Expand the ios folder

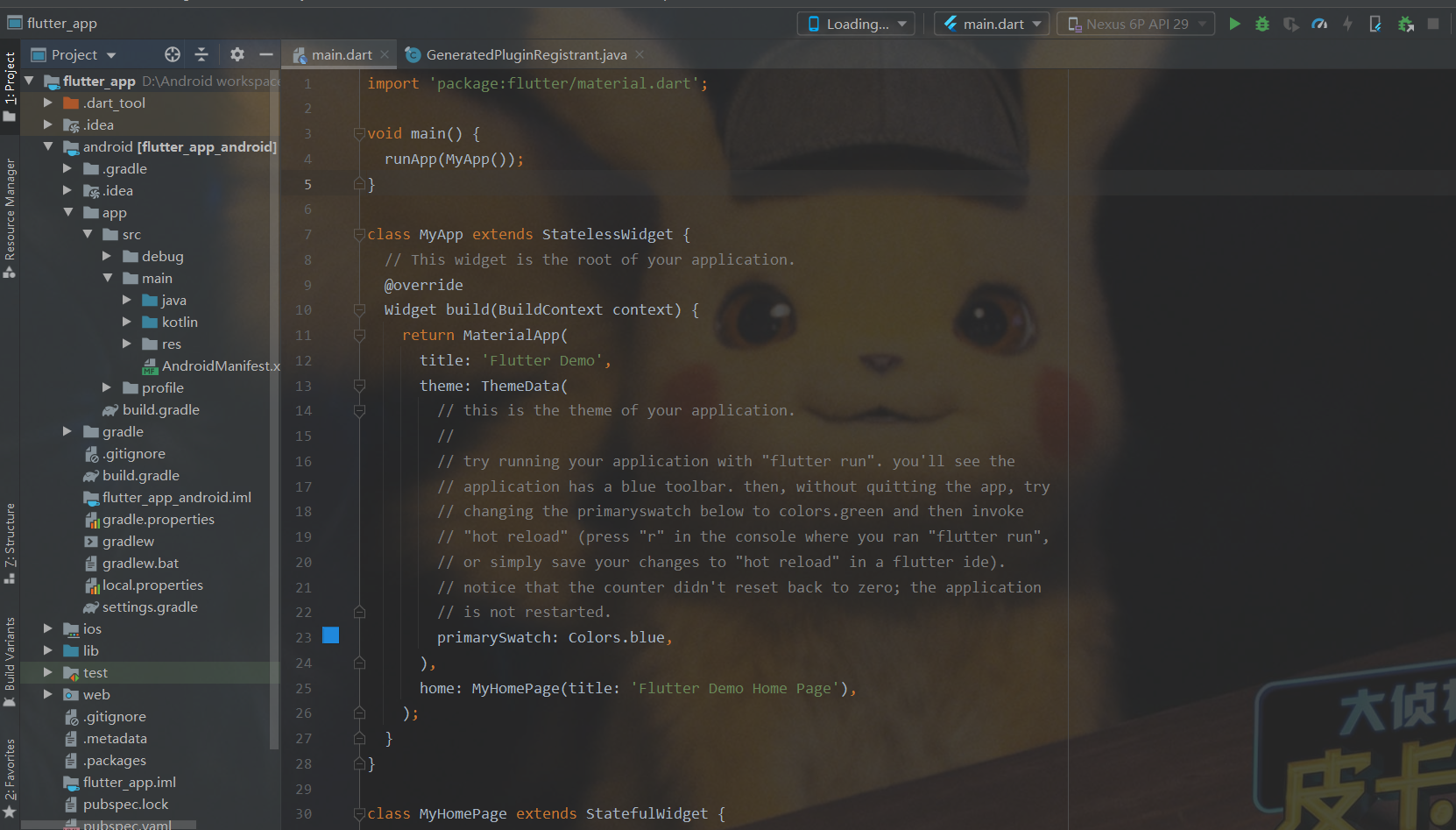point(49,628)
